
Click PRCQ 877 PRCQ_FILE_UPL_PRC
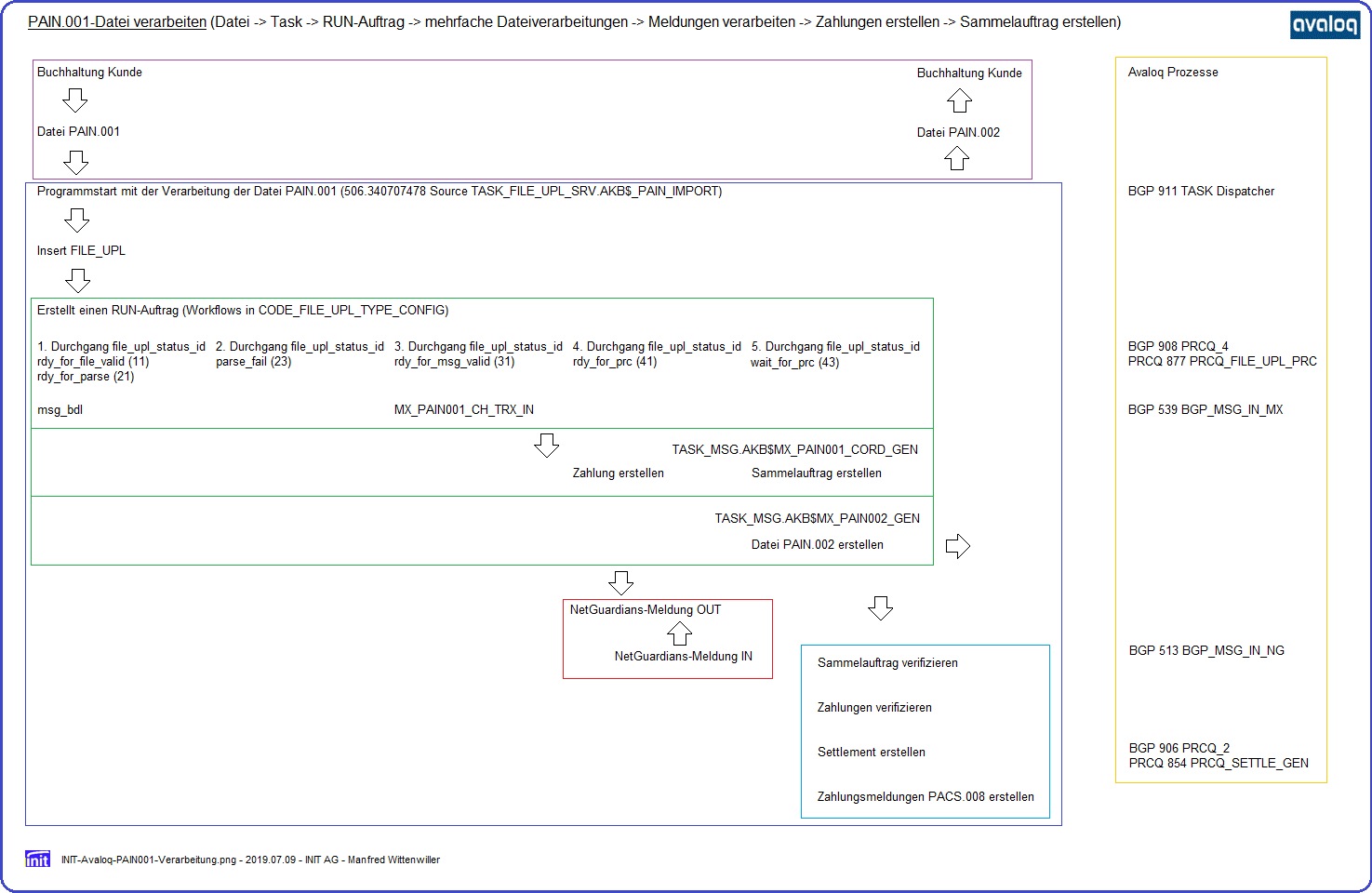pyautogui.click(x=1222, y=361)
